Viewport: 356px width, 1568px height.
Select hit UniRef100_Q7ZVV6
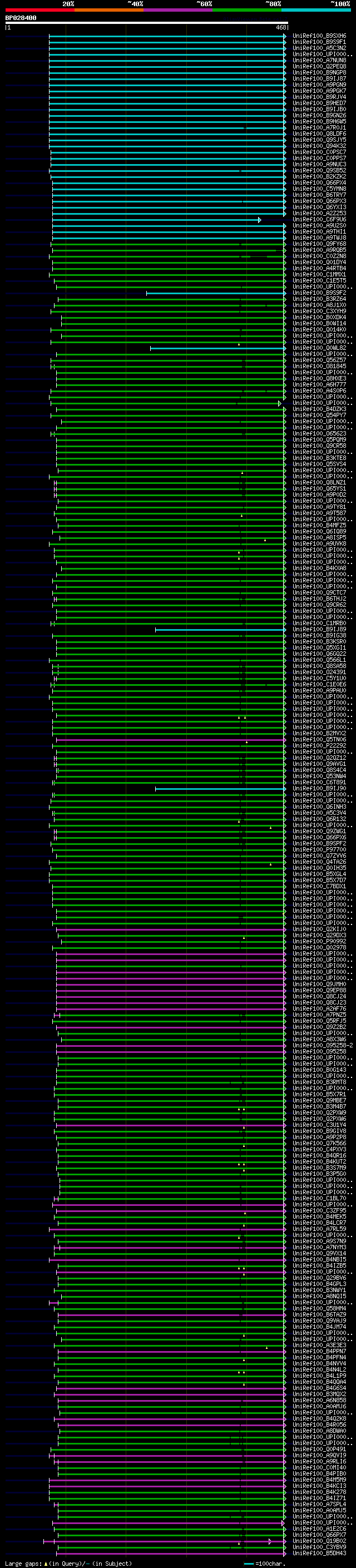[x=319, y=855]
